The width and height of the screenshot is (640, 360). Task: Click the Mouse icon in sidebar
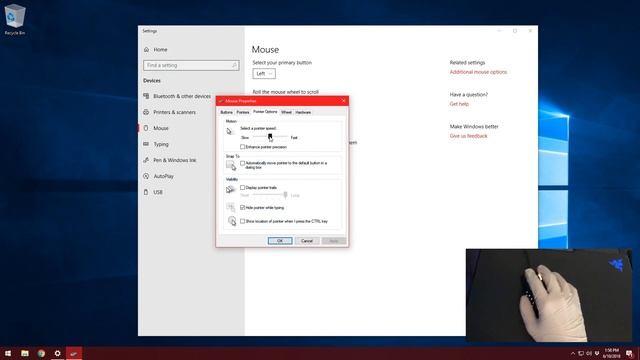click(146, 128)
